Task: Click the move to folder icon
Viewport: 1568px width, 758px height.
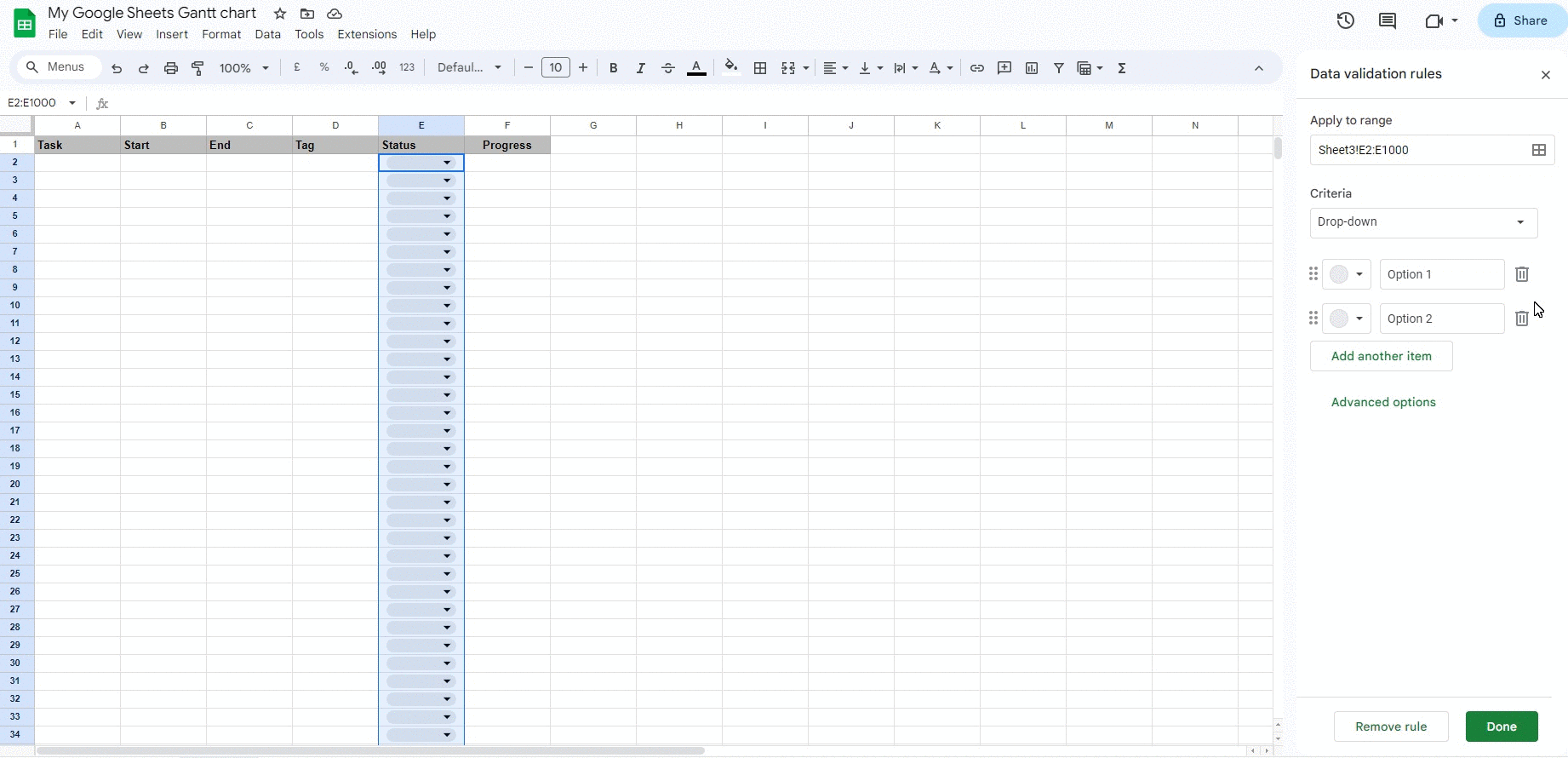Action: [x=307, y=14]
